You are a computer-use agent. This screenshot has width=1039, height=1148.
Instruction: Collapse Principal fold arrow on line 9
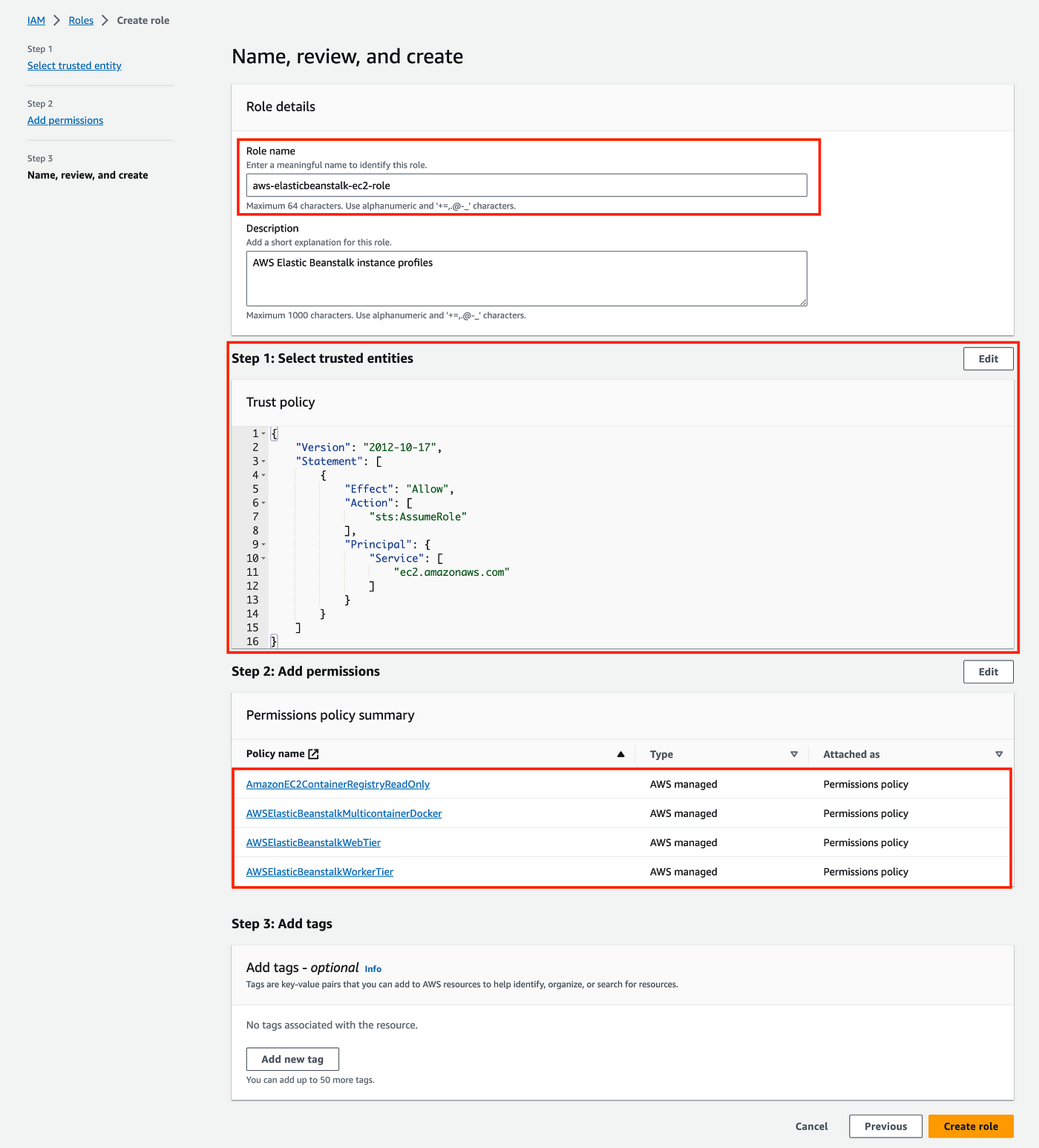tap(263, 545)
